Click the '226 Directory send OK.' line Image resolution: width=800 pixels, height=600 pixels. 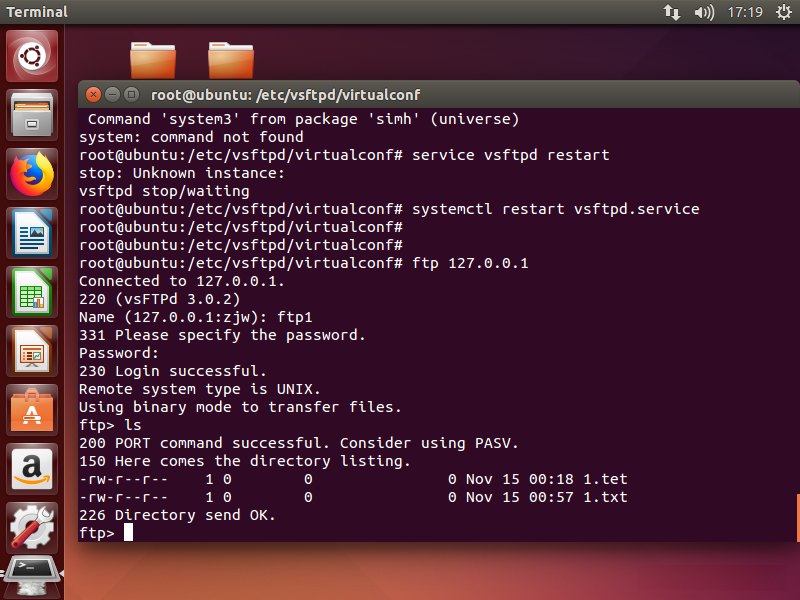pyautogui.click(x=177, y=515)
